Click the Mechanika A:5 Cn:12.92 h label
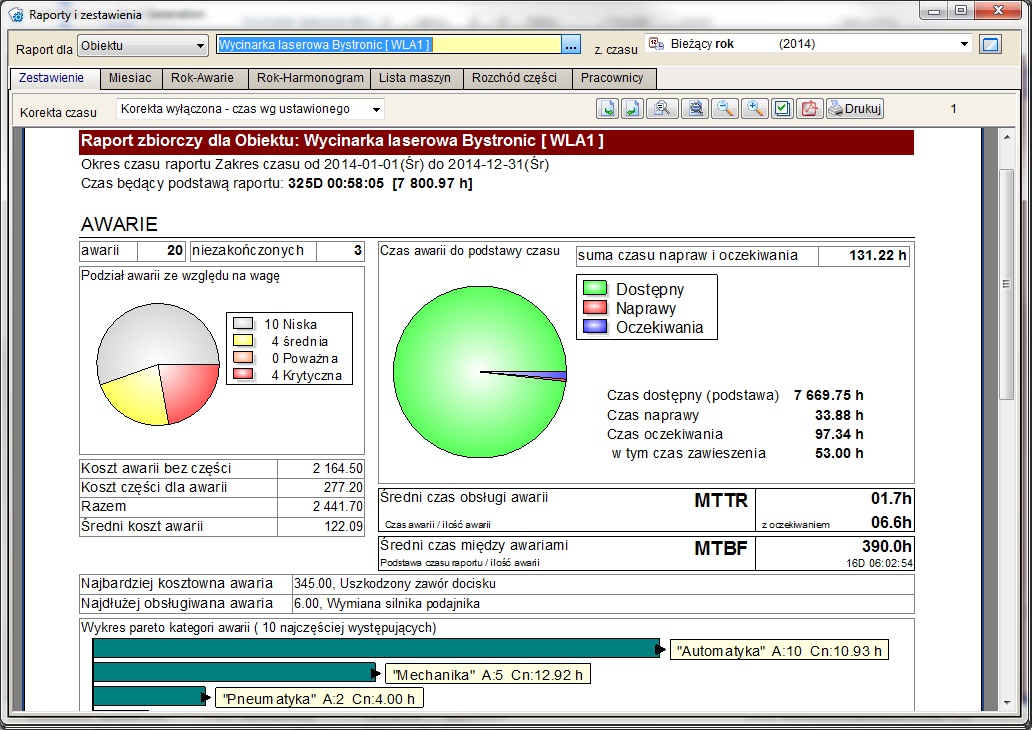Image resolution: width=1032 pixels, height=730 pixels. pos(487,675)
